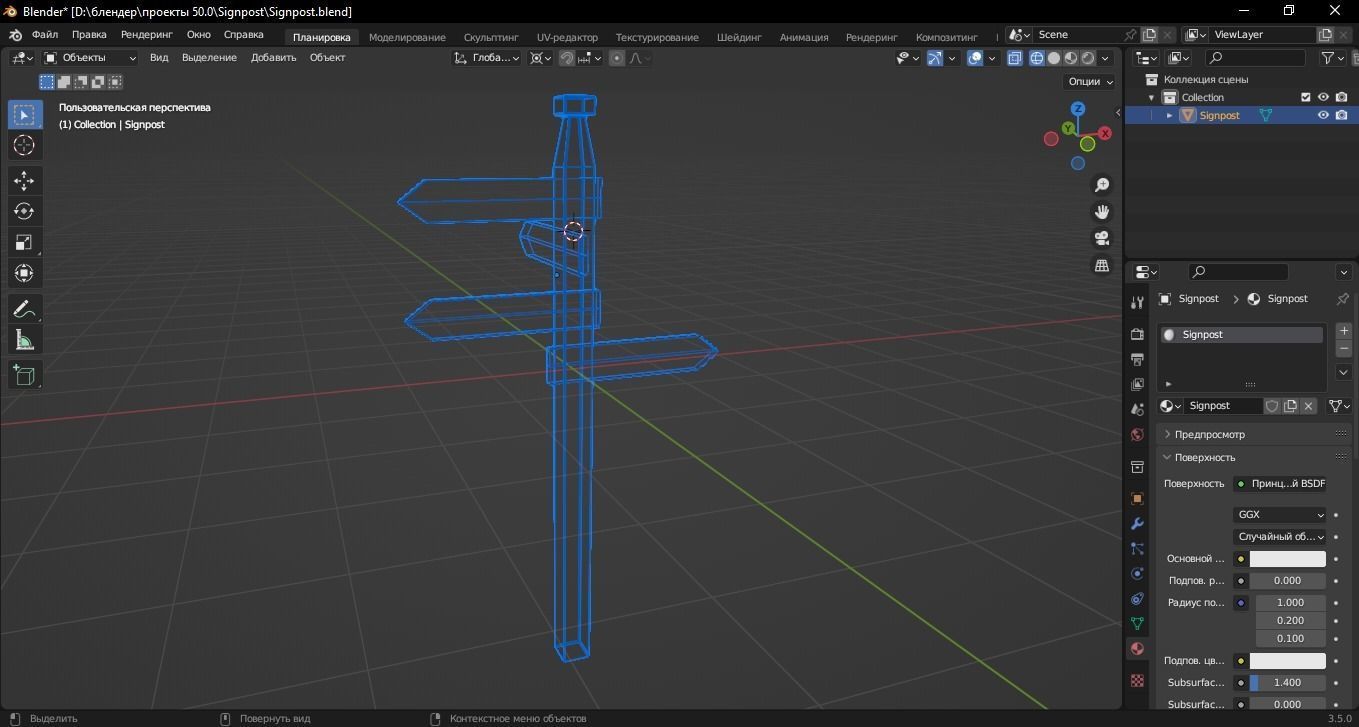This screenshot has height=727, width=1359.
Task: Switch to camera view icon
Action: 1102,239
